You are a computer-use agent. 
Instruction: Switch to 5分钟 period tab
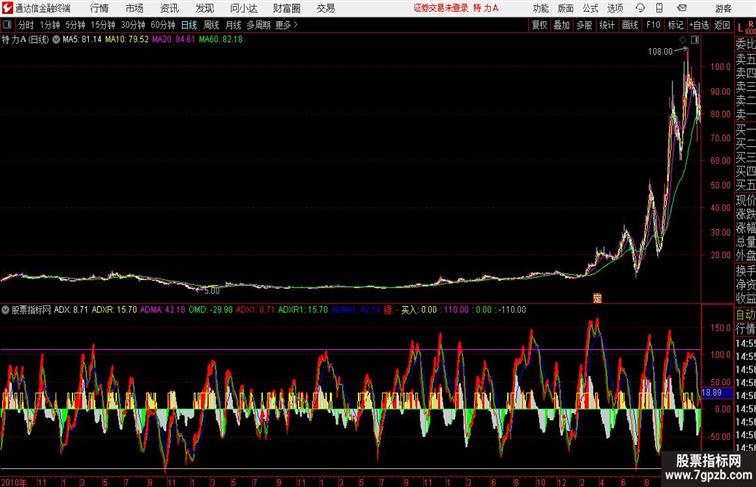(75, 25)
